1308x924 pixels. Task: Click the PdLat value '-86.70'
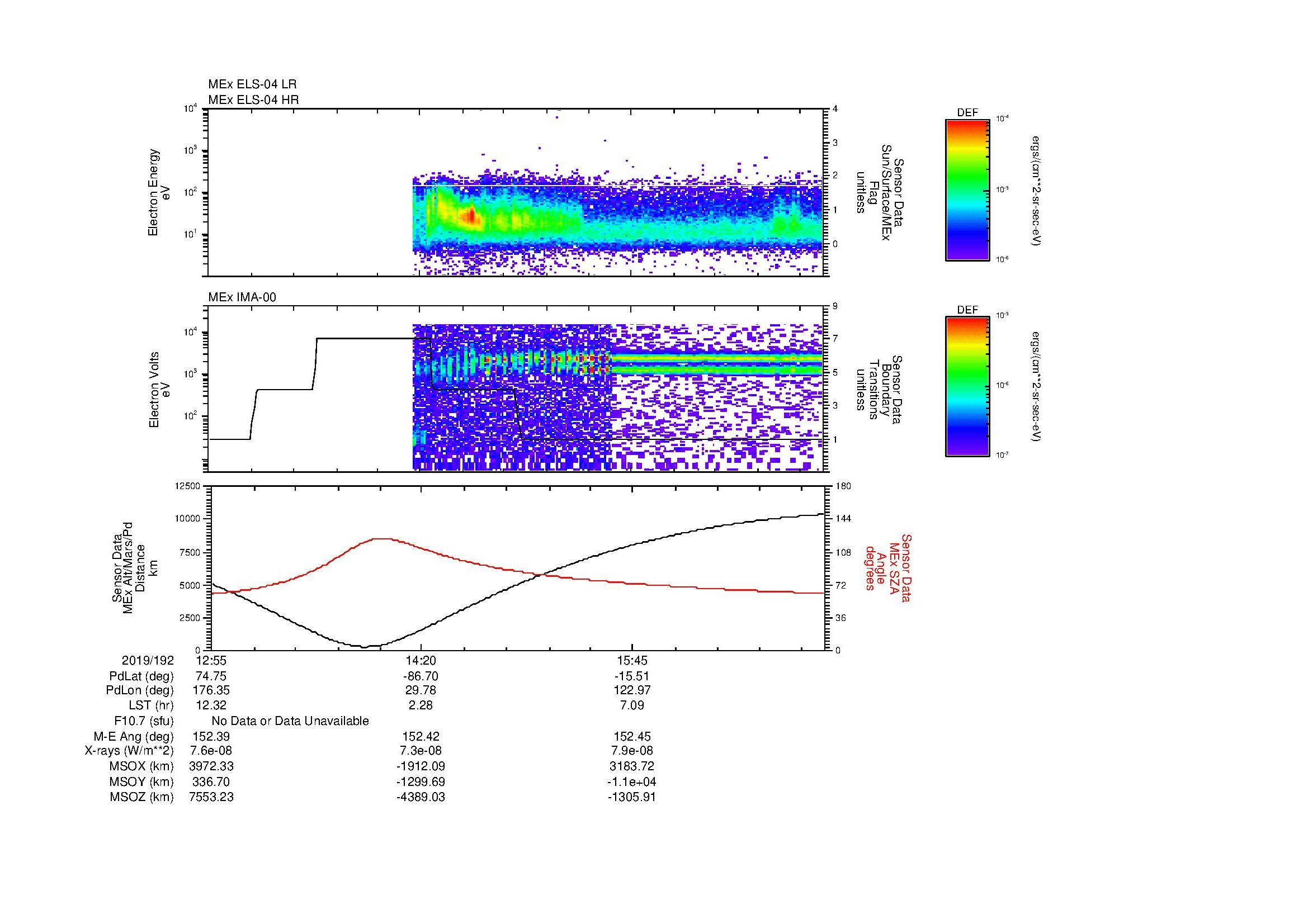coord(421,676)
